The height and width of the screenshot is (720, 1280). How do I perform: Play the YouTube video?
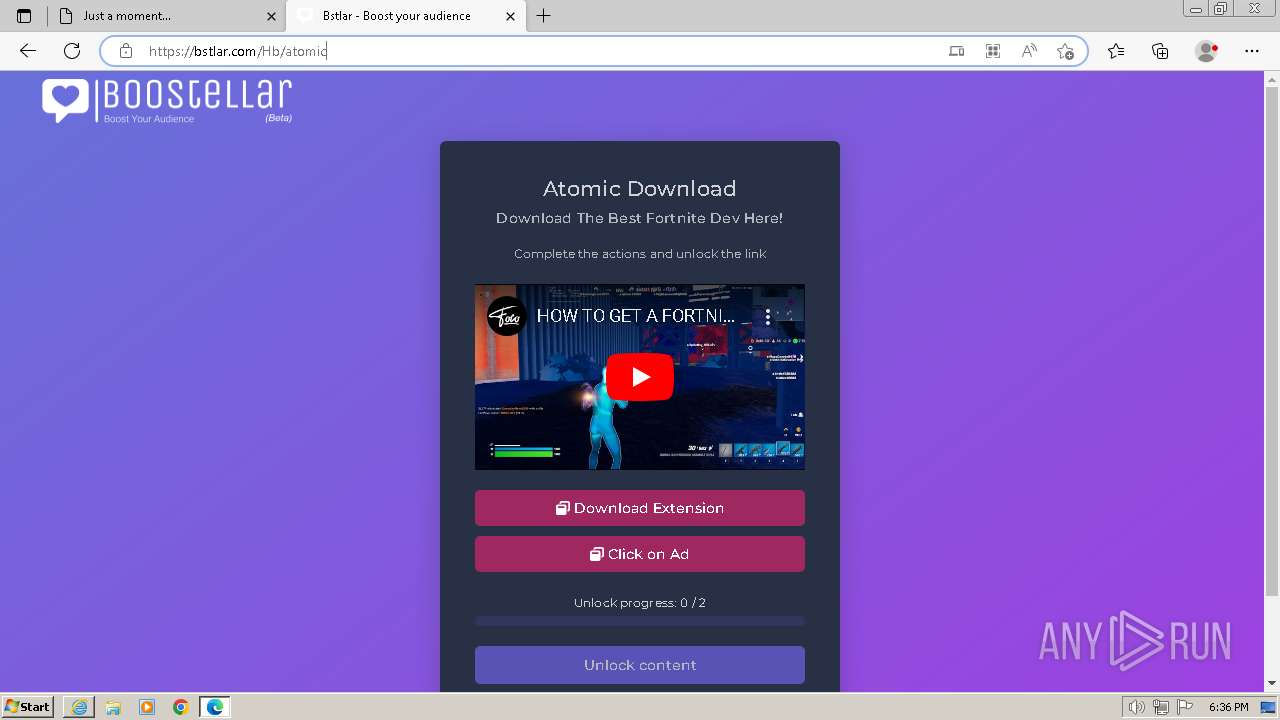click(640, 377)
